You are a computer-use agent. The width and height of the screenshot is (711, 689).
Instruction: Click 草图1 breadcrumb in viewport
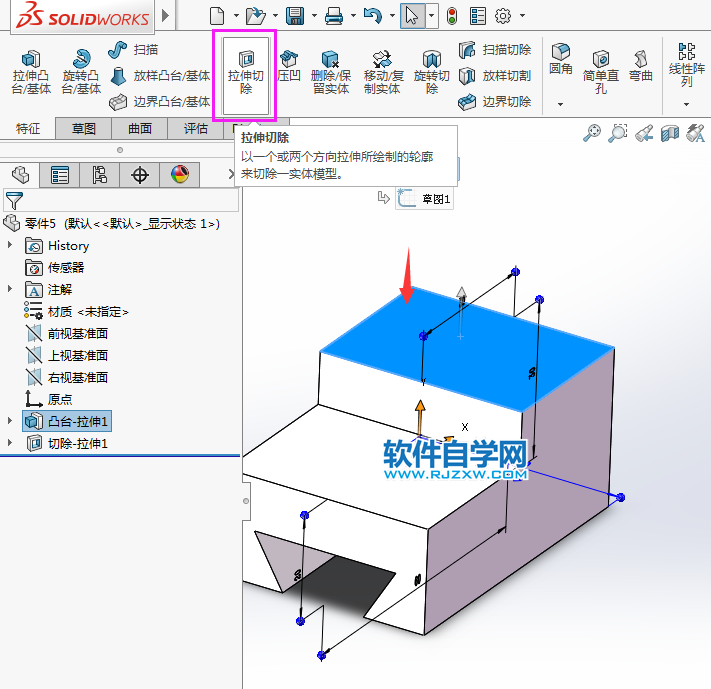424,199
